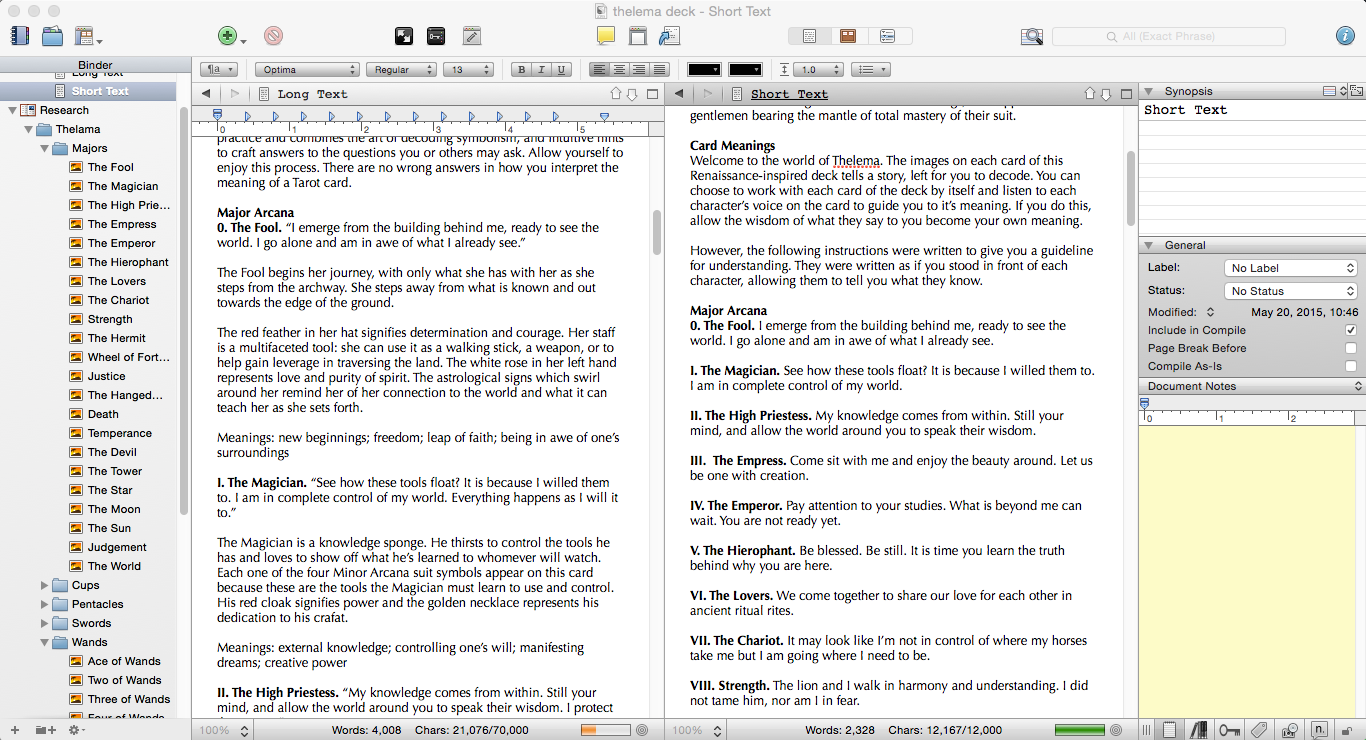Select Ace of Wands in binder
This screenshot has width=1366, height=740.
124,661
